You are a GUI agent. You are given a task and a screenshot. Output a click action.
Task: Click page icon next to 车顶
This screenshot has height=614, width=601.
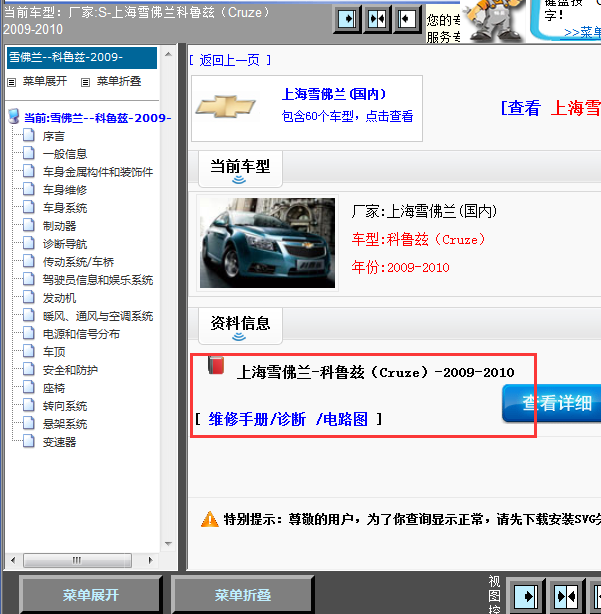(x=29, y=351)
